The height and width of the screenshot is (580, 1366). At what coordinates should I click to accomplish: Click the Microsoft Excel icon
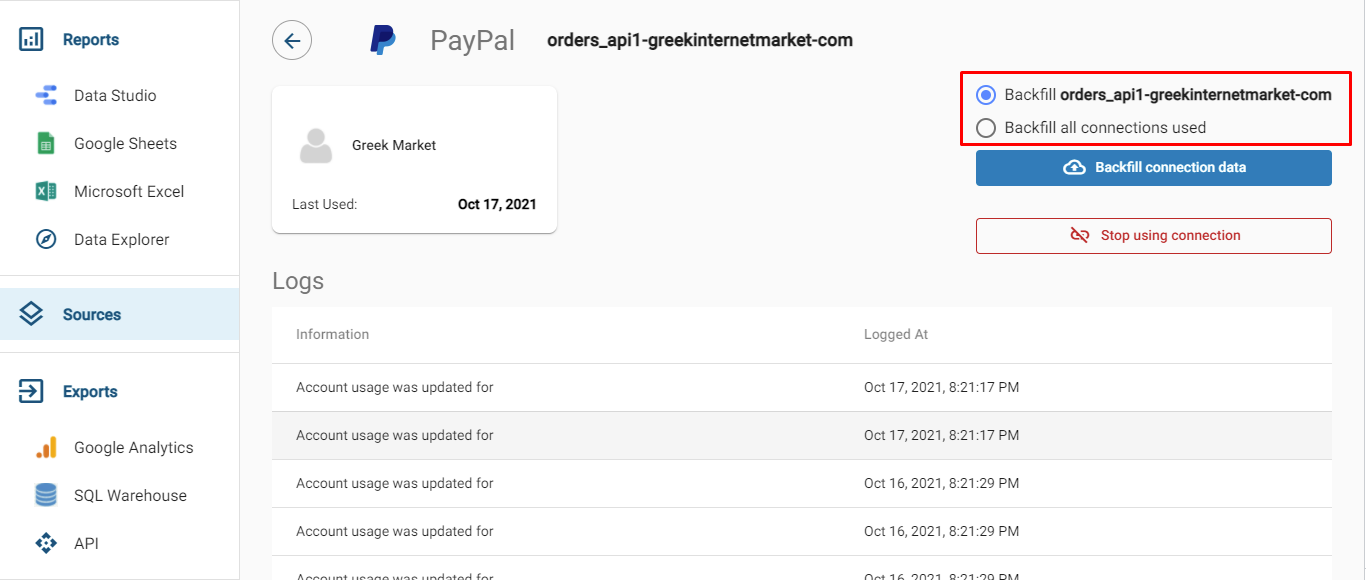point(46,192)
